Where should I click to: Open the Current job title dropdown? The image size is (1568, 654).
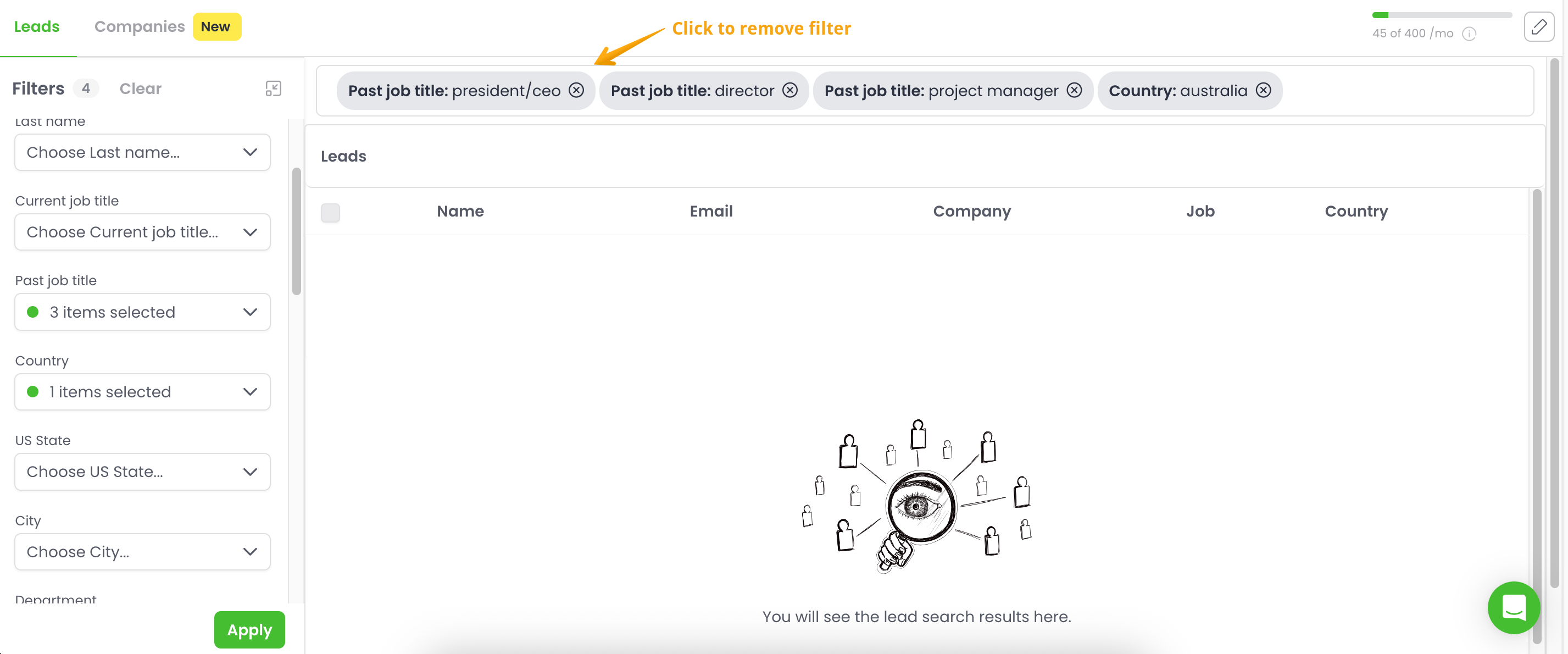click(x=142, y=232)
